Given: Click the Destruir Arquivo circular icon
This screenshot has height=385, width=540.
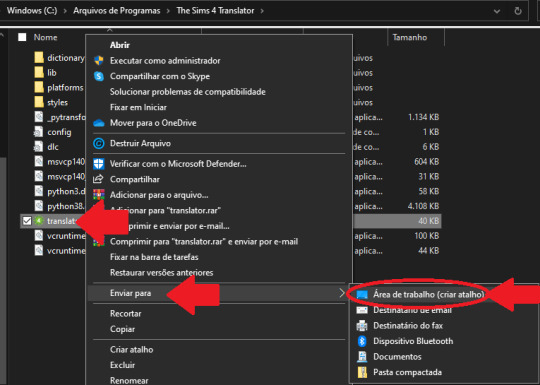Looking at the screenshot, I should click(x=98, y=143).
